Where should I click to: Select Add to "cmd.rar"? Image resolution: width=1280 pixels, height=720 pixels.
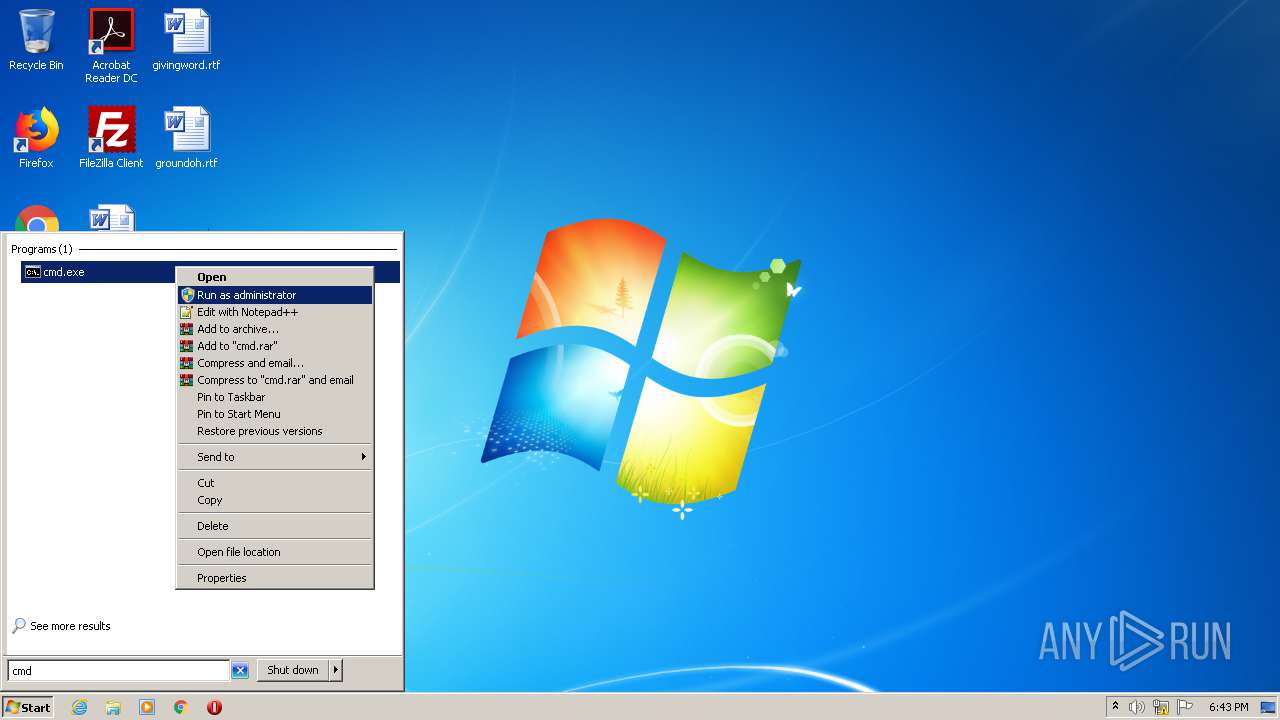(x=275, y=346)
